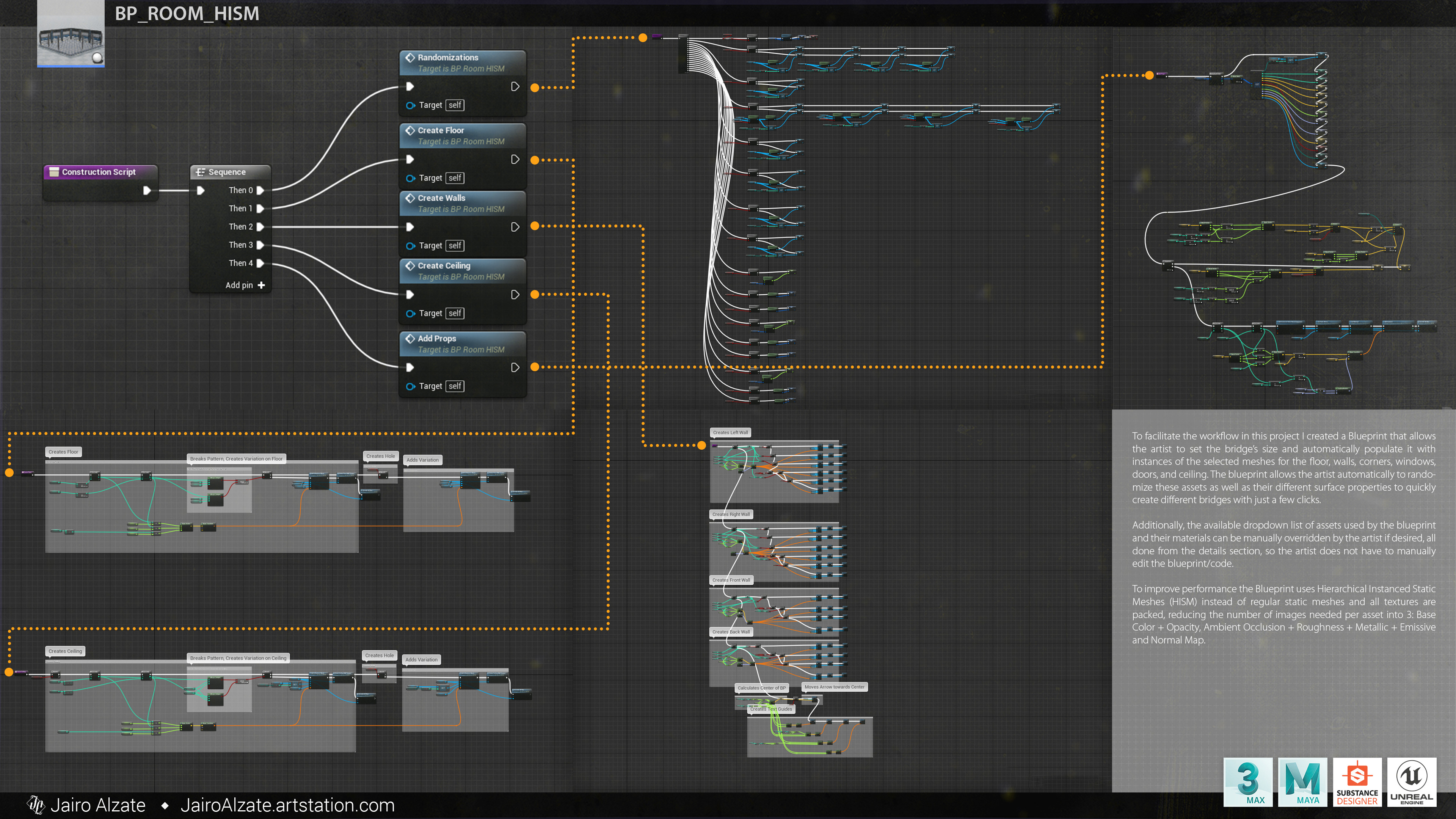Click the Unreal Engine logo
The height and width of the screenshot is (819, 1456).
click(1411, 782)
